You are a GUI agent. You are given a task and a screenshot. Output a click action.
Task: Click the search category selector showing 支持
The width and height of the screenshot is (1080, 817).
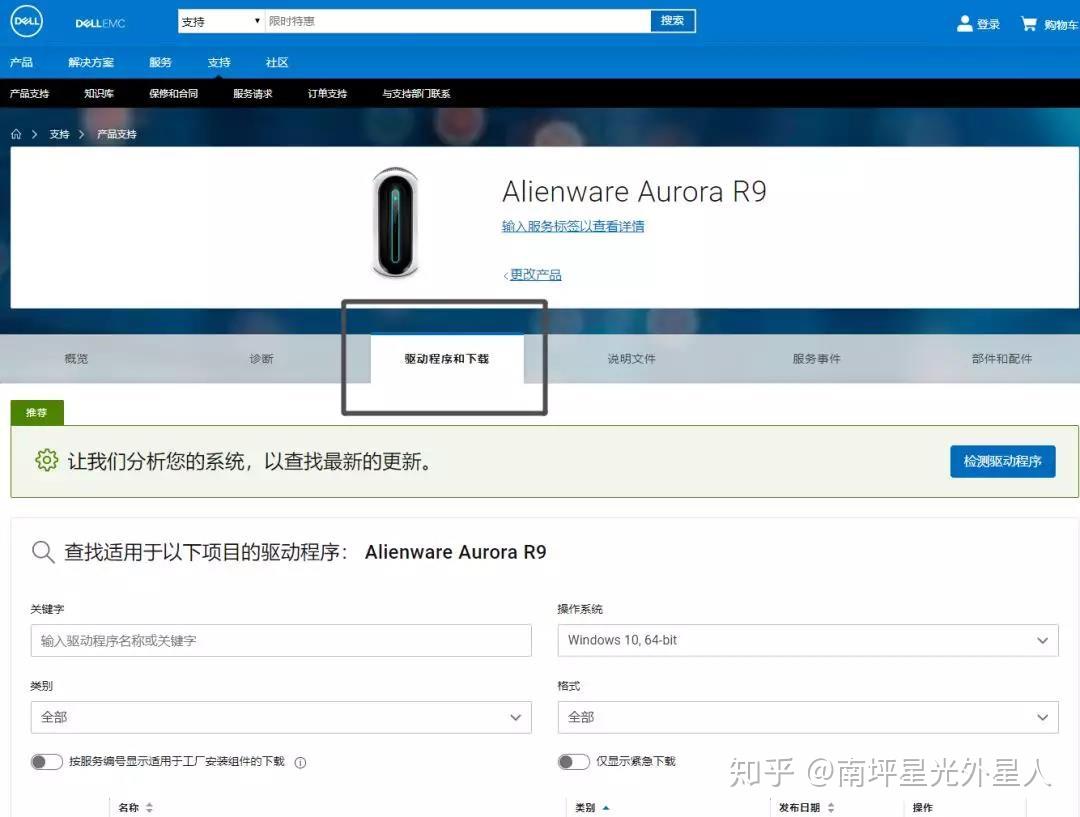(219, 20)
